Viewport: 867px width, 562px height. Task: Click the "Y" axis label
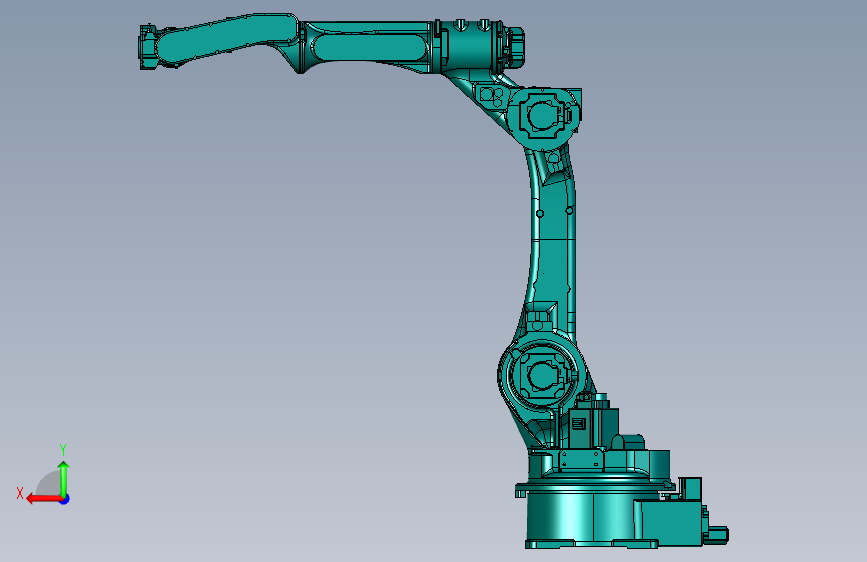pyautogui.click(x=63, y=450)
